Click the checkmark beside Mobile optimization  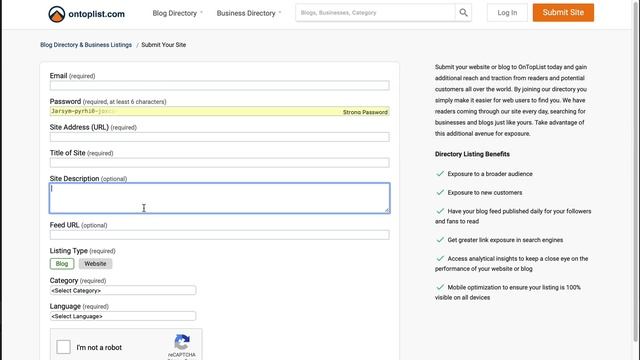[x=440, y=287]
